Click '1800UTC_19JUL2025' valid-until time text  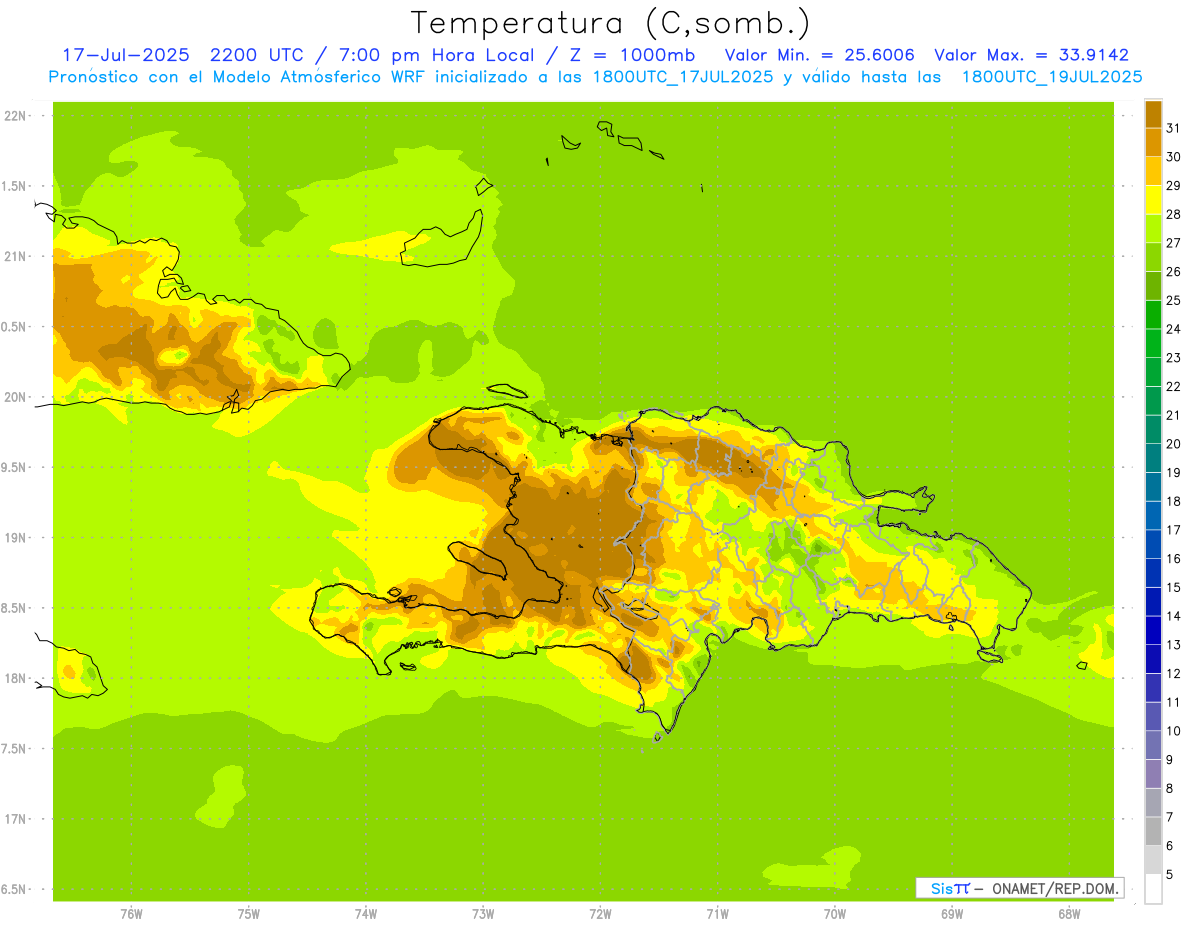tap(1051, 76)
